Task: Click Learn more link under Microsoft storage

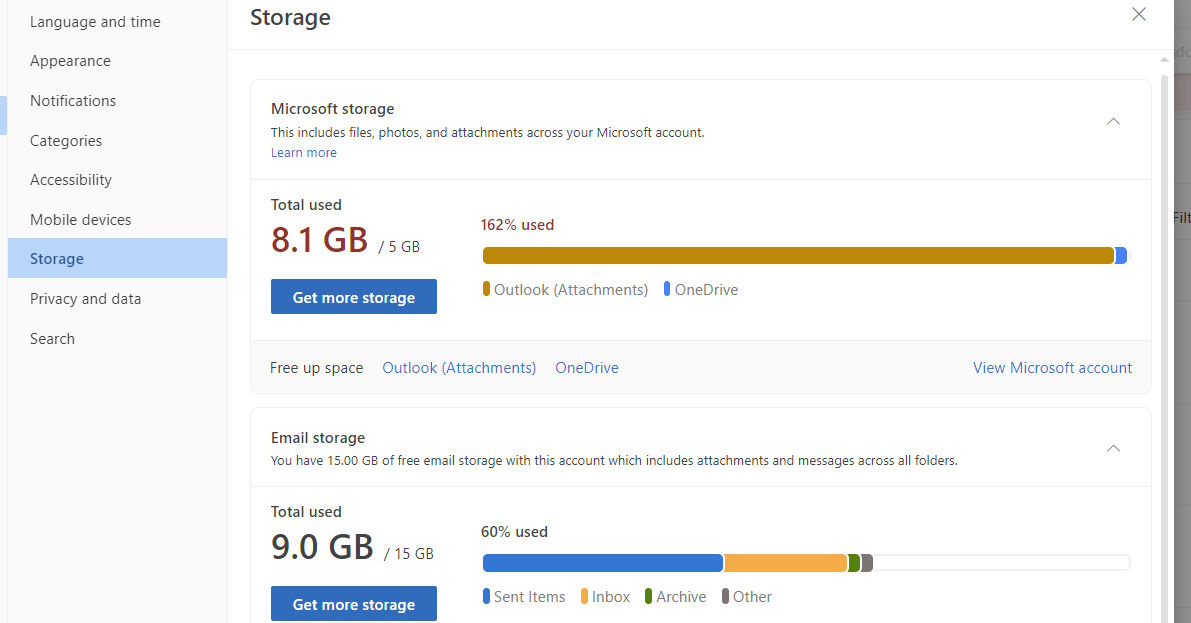Action: 303,153
